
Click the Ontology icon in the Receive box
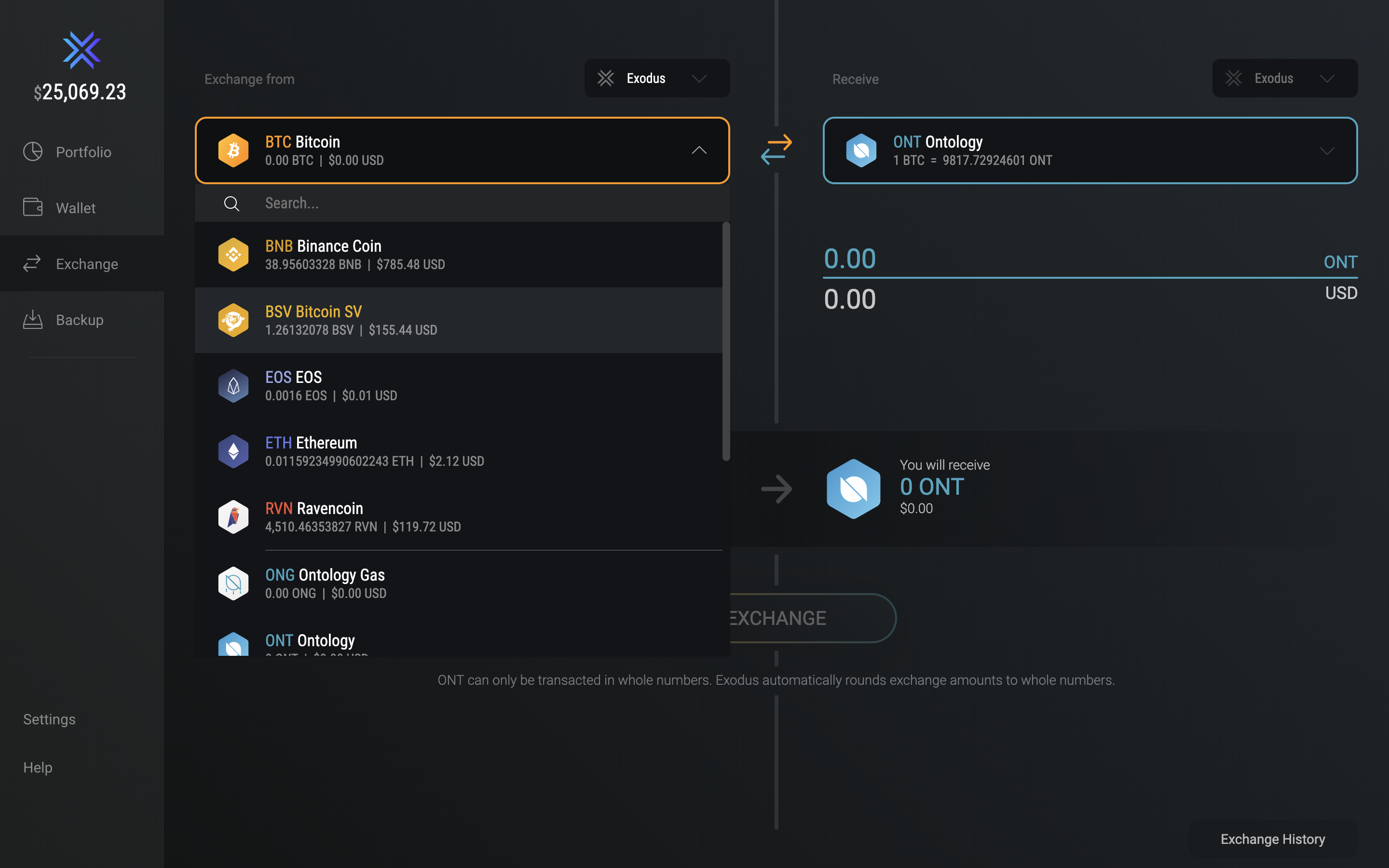click(861, 150)
